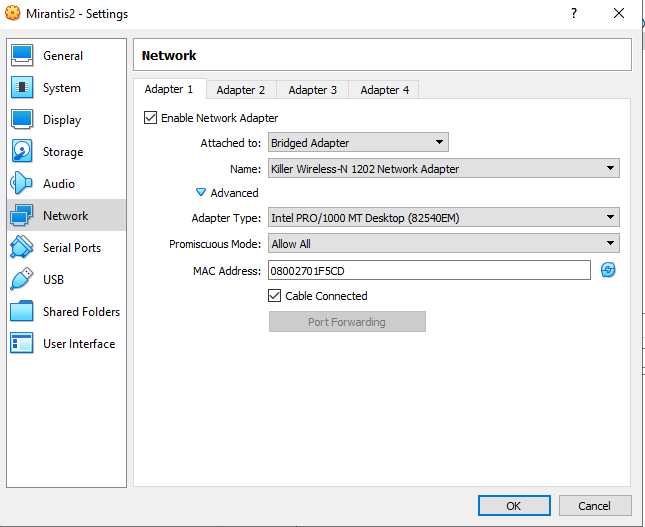Collapse the Advanced section
This screenshot has width=645, height=527.
(201, 193)
